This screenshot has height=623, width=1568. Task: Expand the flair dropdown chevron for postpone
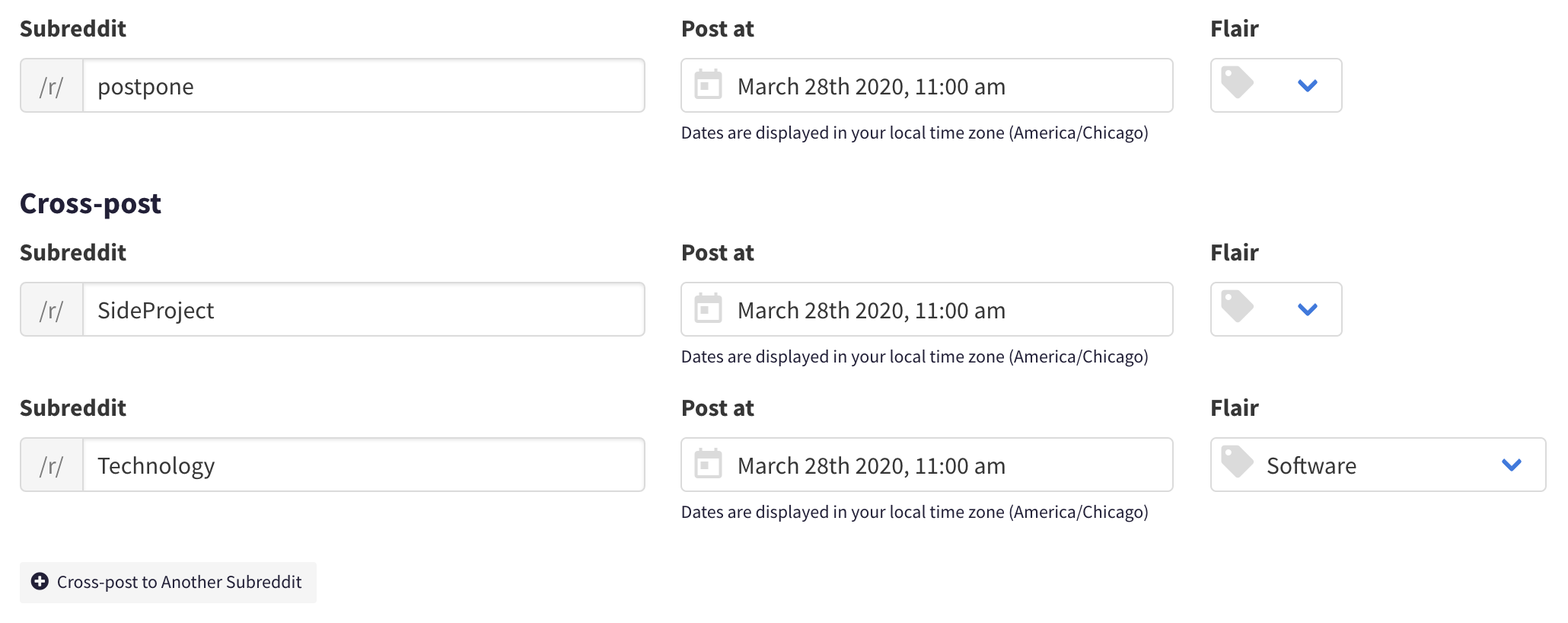(1308, 86)
